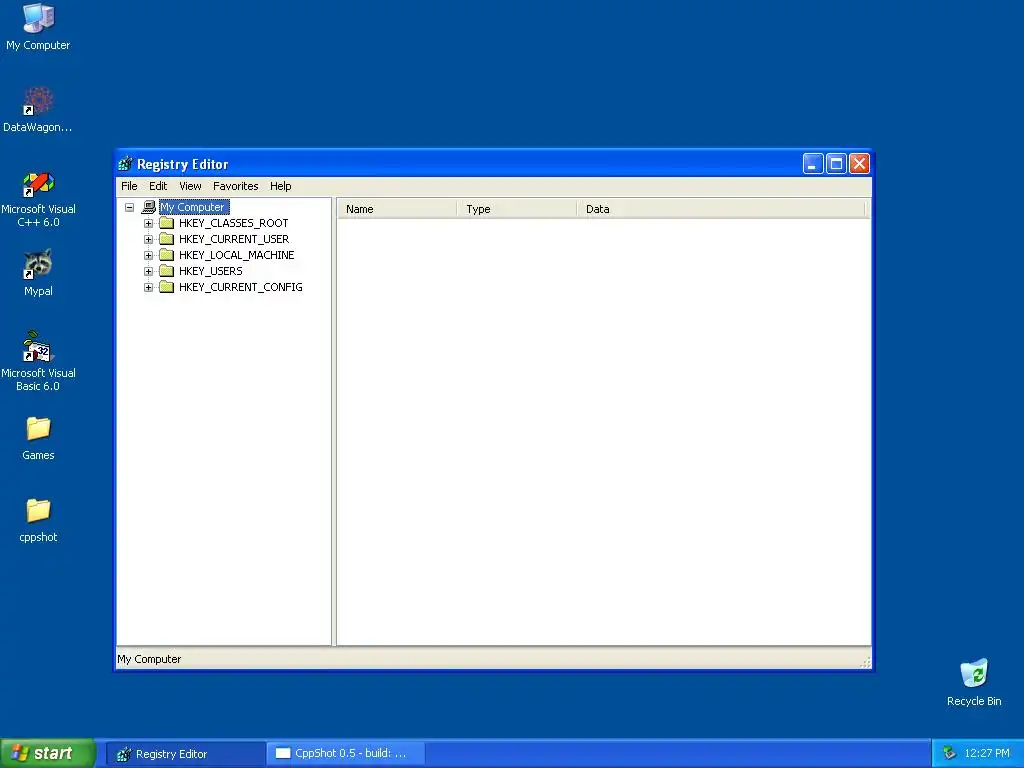Expand the HKEY_USERS key
The width and height of the screenshot is (1024, 768).
[148, 271]
